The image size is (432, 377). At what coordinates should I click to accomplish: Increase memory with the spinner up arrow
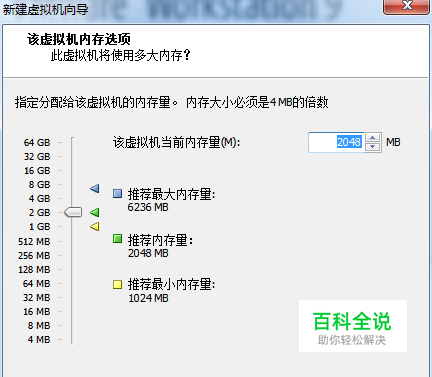pos(373,138)
